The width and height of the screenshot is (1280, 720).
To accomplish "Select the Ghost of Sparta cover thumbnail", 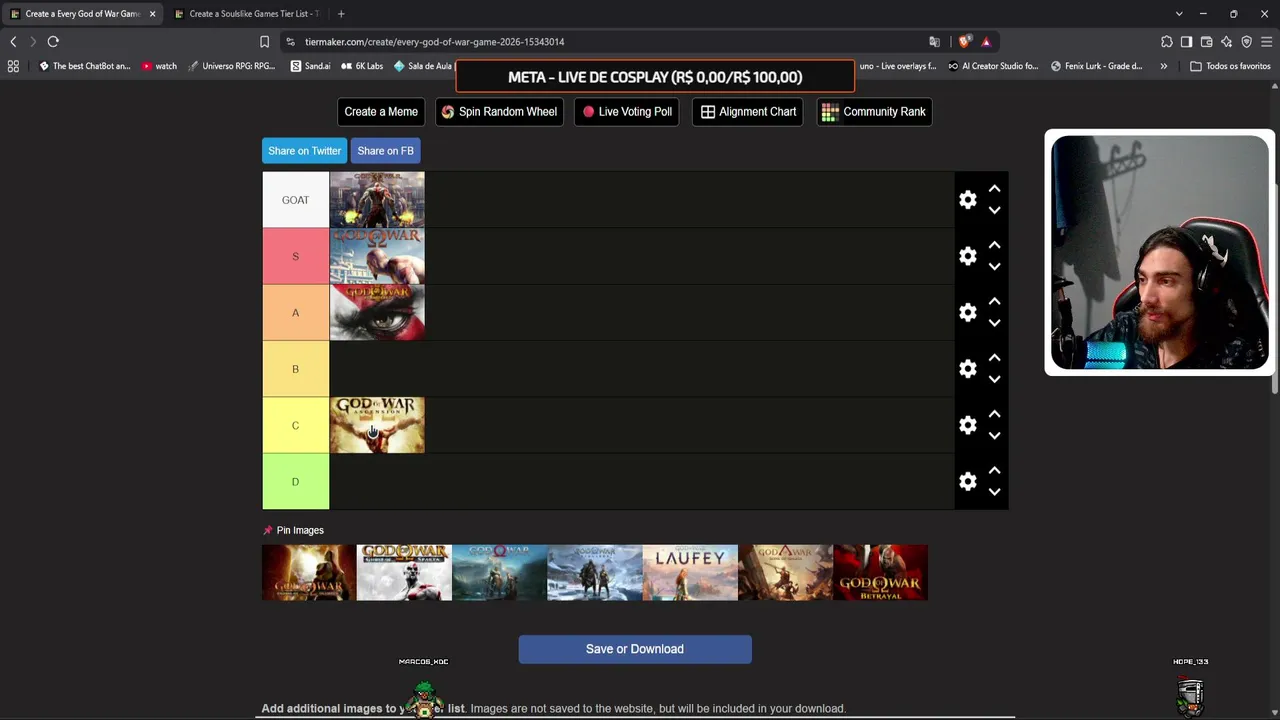I will 404,573.
